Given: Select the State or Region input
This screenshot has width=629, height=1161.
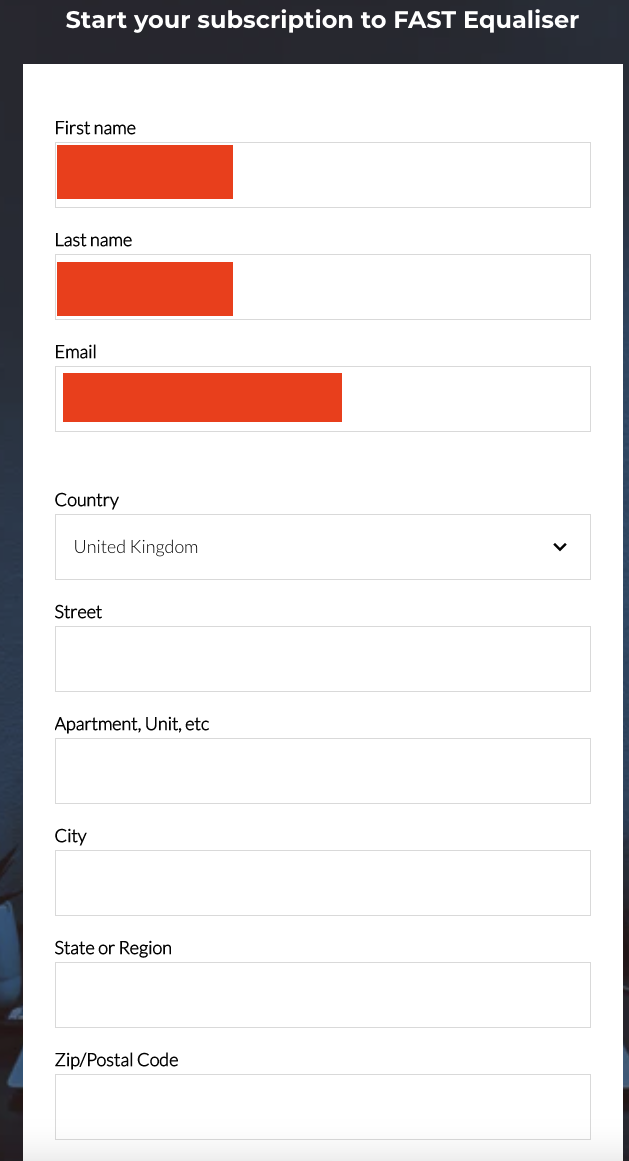Looking at the screenshot, I should click(323, 995).
